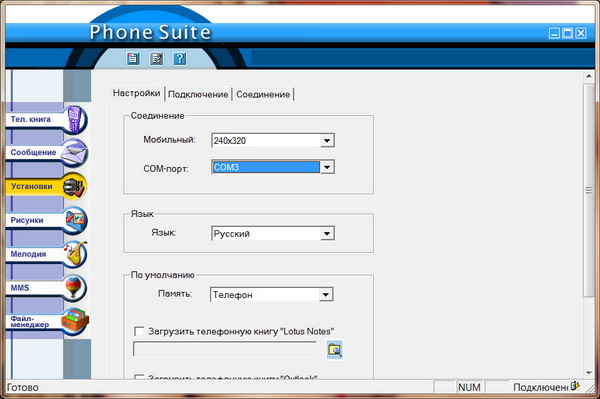Click the connection status icon in status bar

pyautogui.click(x=575, y=386)
